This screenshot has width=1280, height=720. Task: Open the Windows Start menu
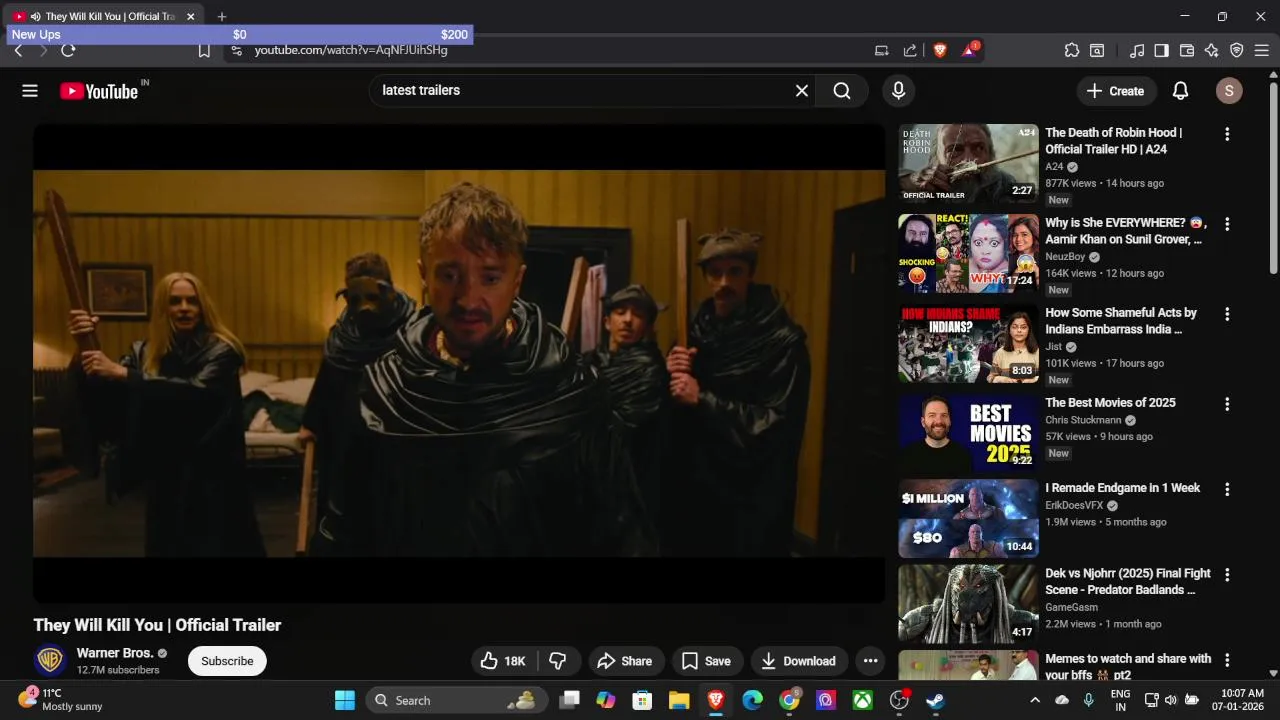[x=345, y=700]
